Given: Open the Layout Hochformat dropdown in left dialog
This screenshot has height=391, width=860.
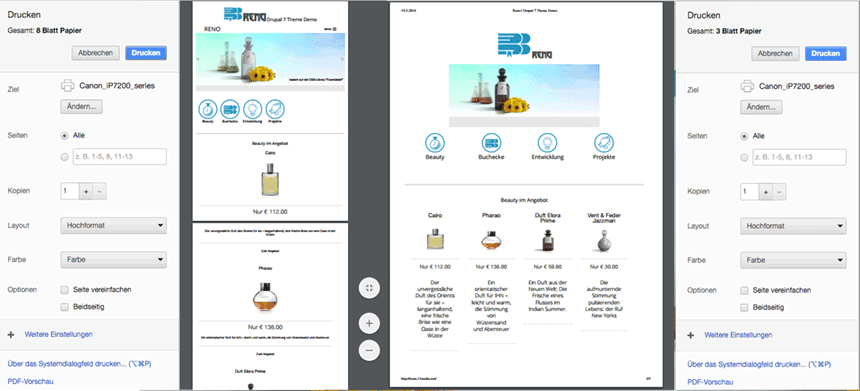Looking at the screenshot, I should 114,225.
